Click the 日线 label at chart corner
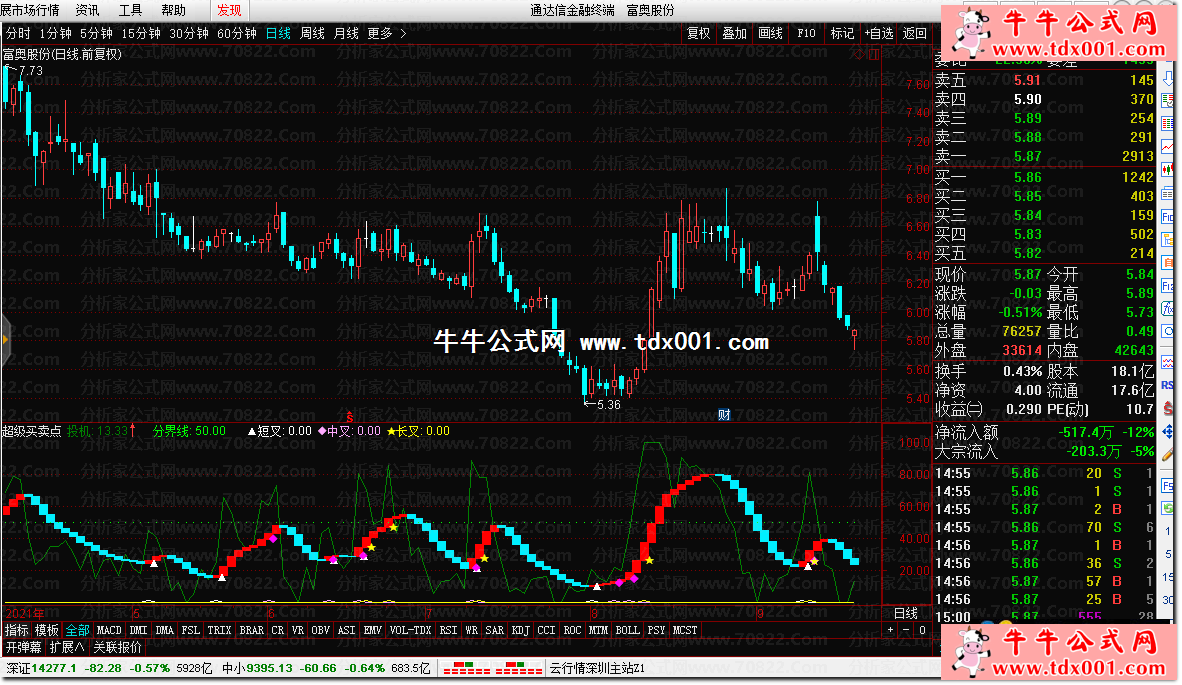1182x685 pixels. click(x=905, y=613)
